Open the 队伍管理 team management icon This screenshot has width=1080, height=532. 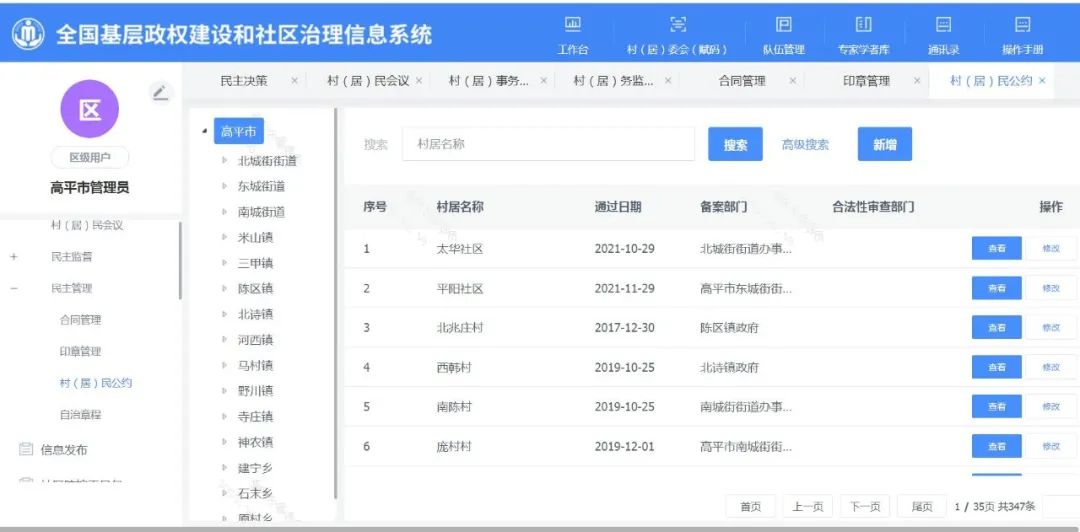pos(783,34)
